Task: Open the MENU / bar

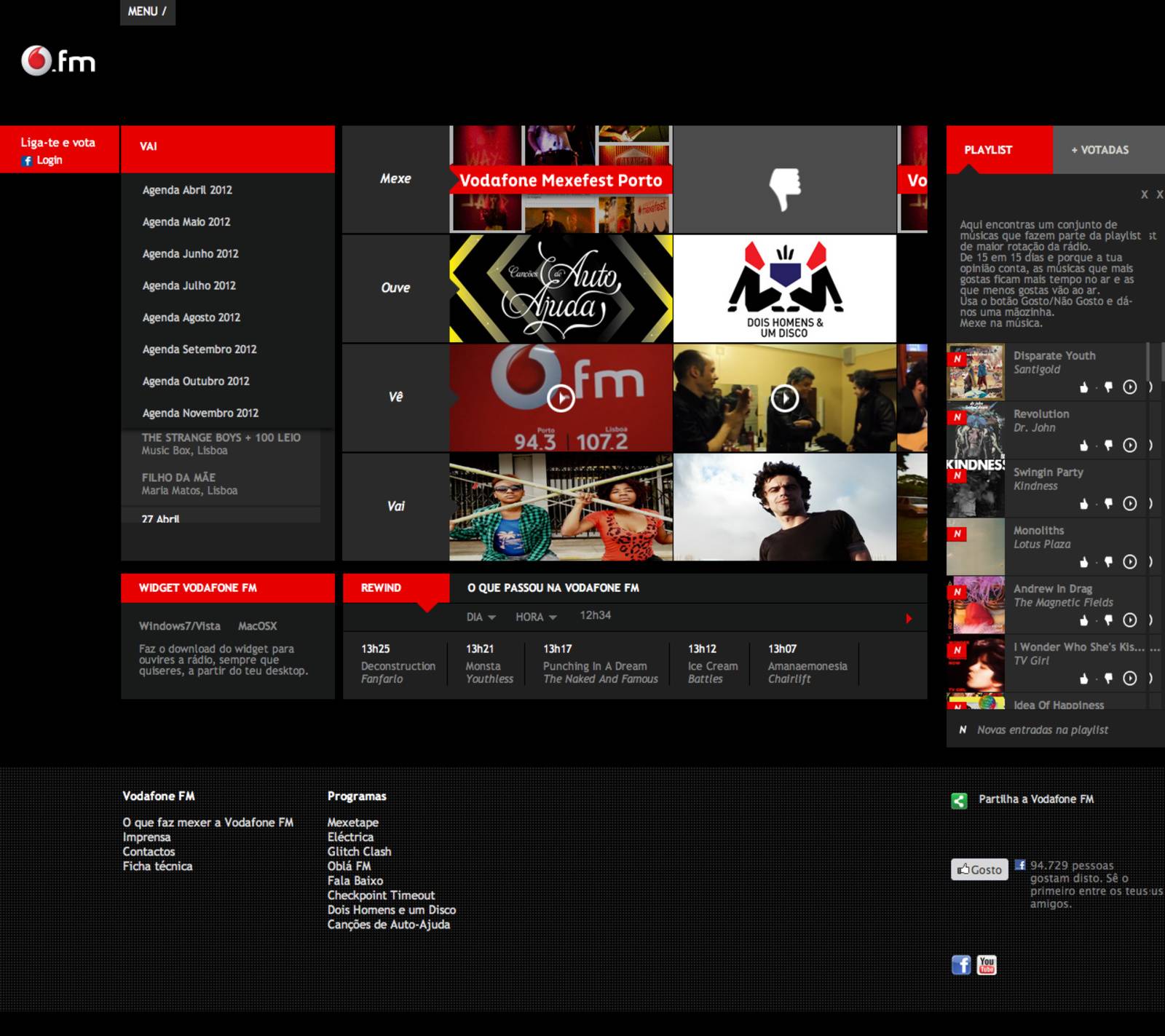Action: (x=148, y=12)
